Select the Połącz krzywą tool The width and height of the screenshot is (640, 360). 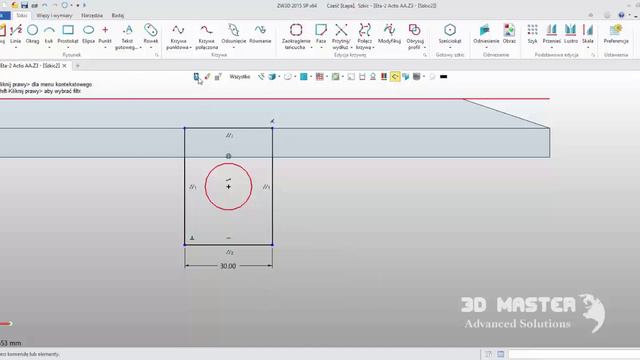coord(364,37)
